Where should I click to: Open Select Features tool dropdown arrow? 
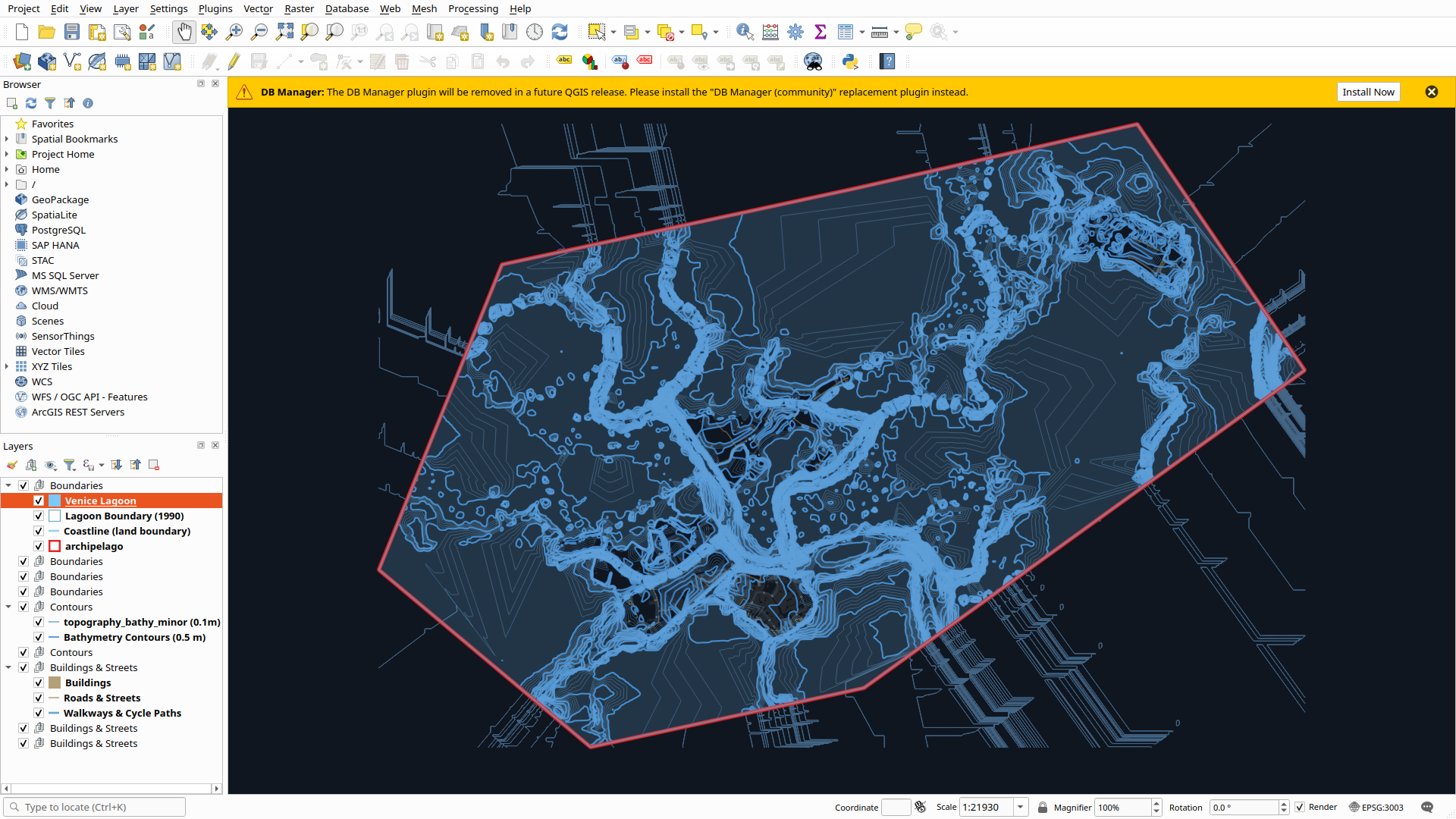[x=613, y=32]
